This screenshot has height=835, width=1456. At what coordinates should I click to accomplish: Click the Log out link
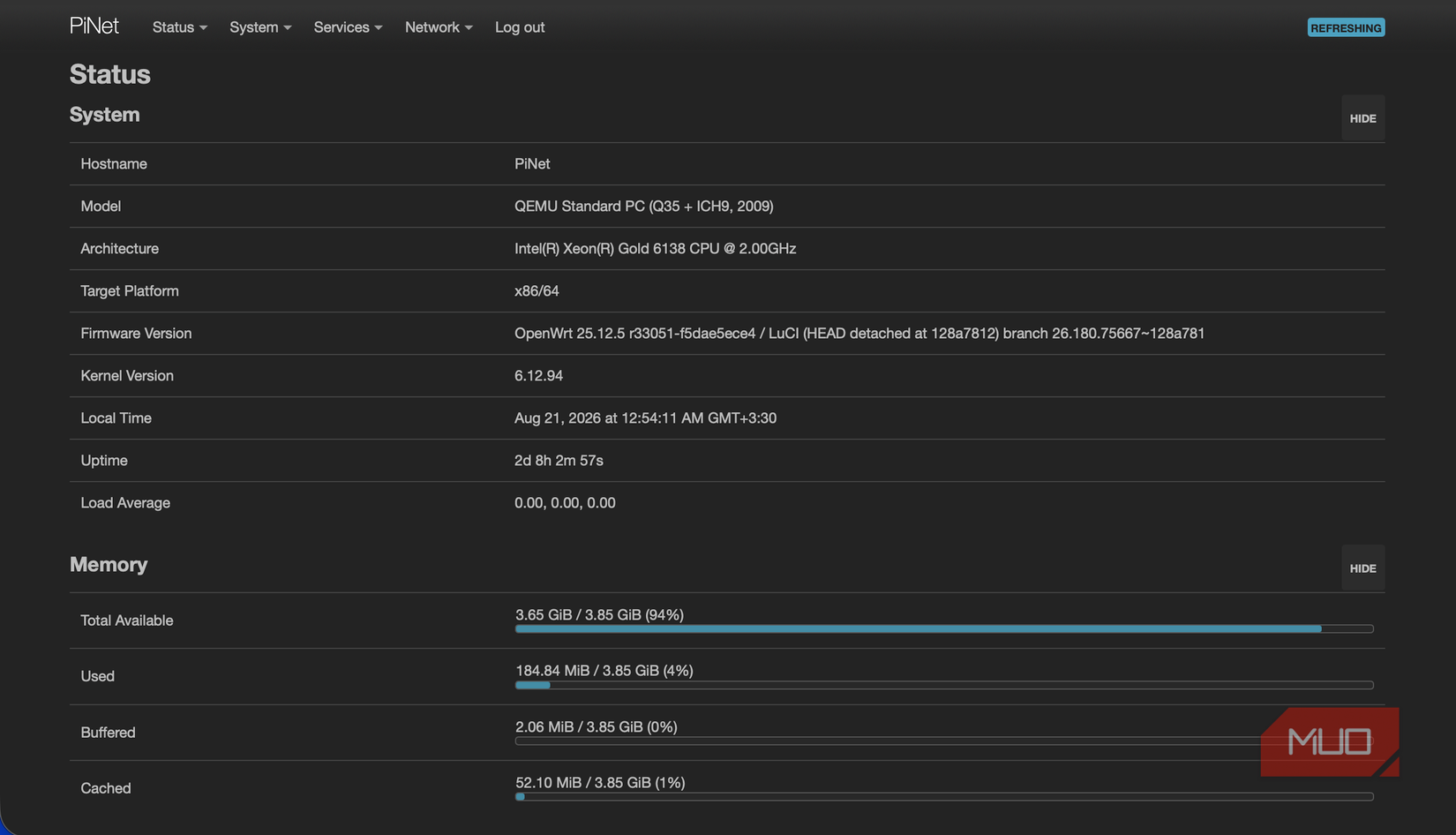520,27
